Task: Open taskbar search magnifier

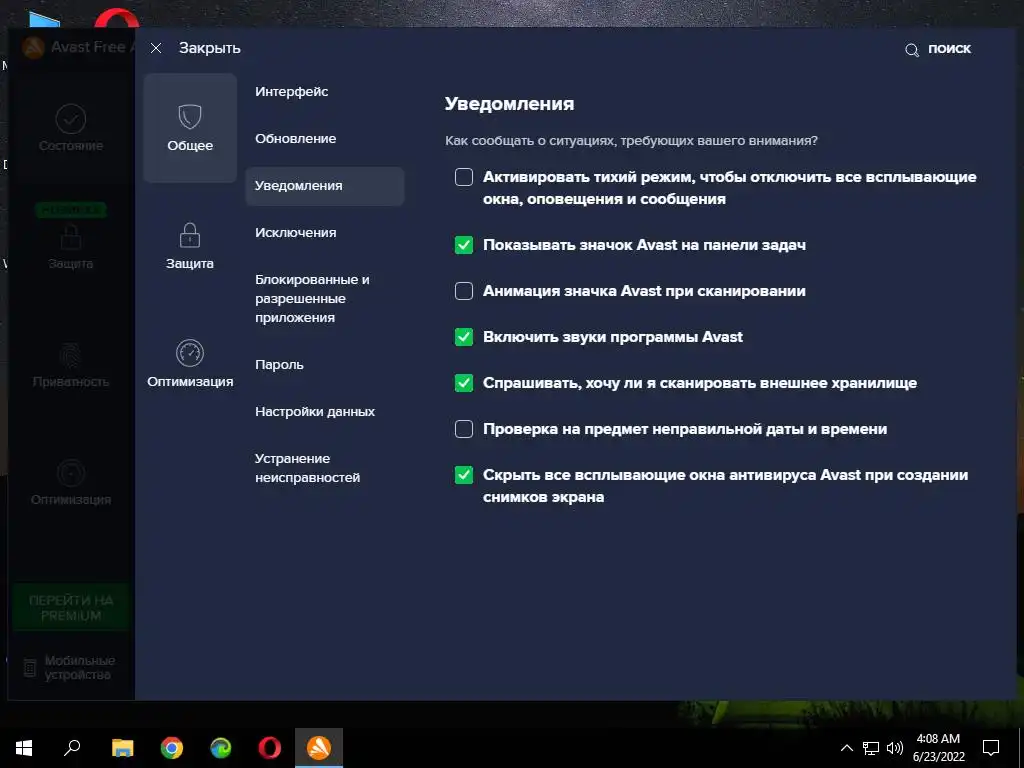Action: tap(72, 748)
